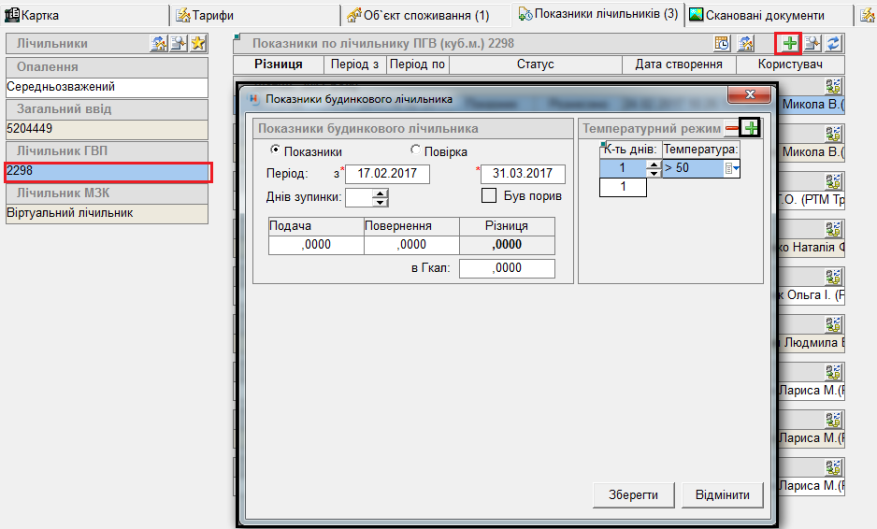Click the calendar icon in readings header
This screenshot has height=529, width=877.
click(722, 44)
